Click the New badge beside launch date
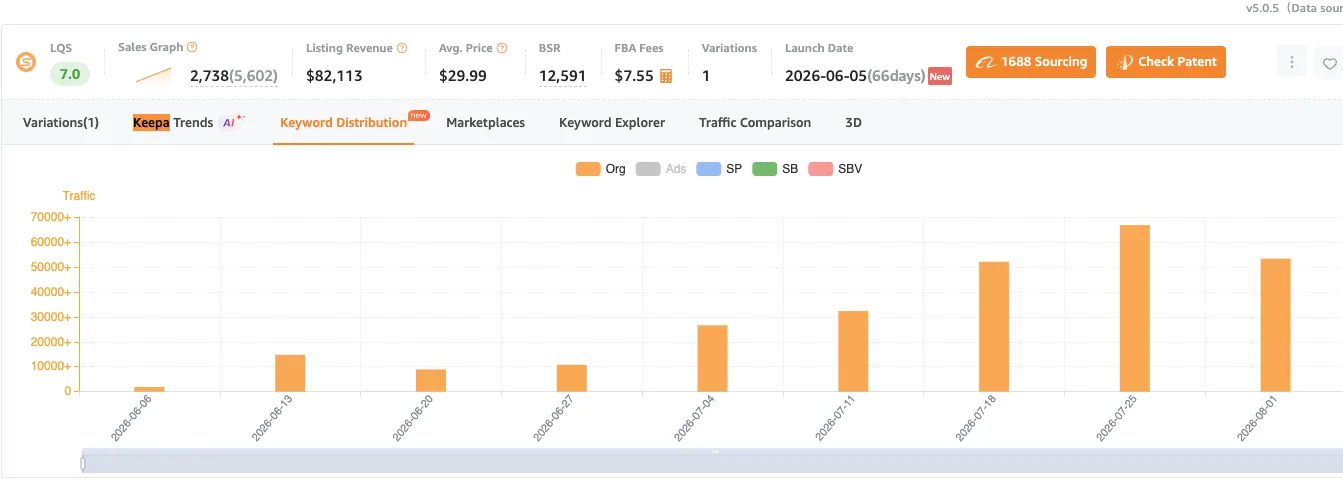This screenshot has width=1343, height=485. [940, 76]
